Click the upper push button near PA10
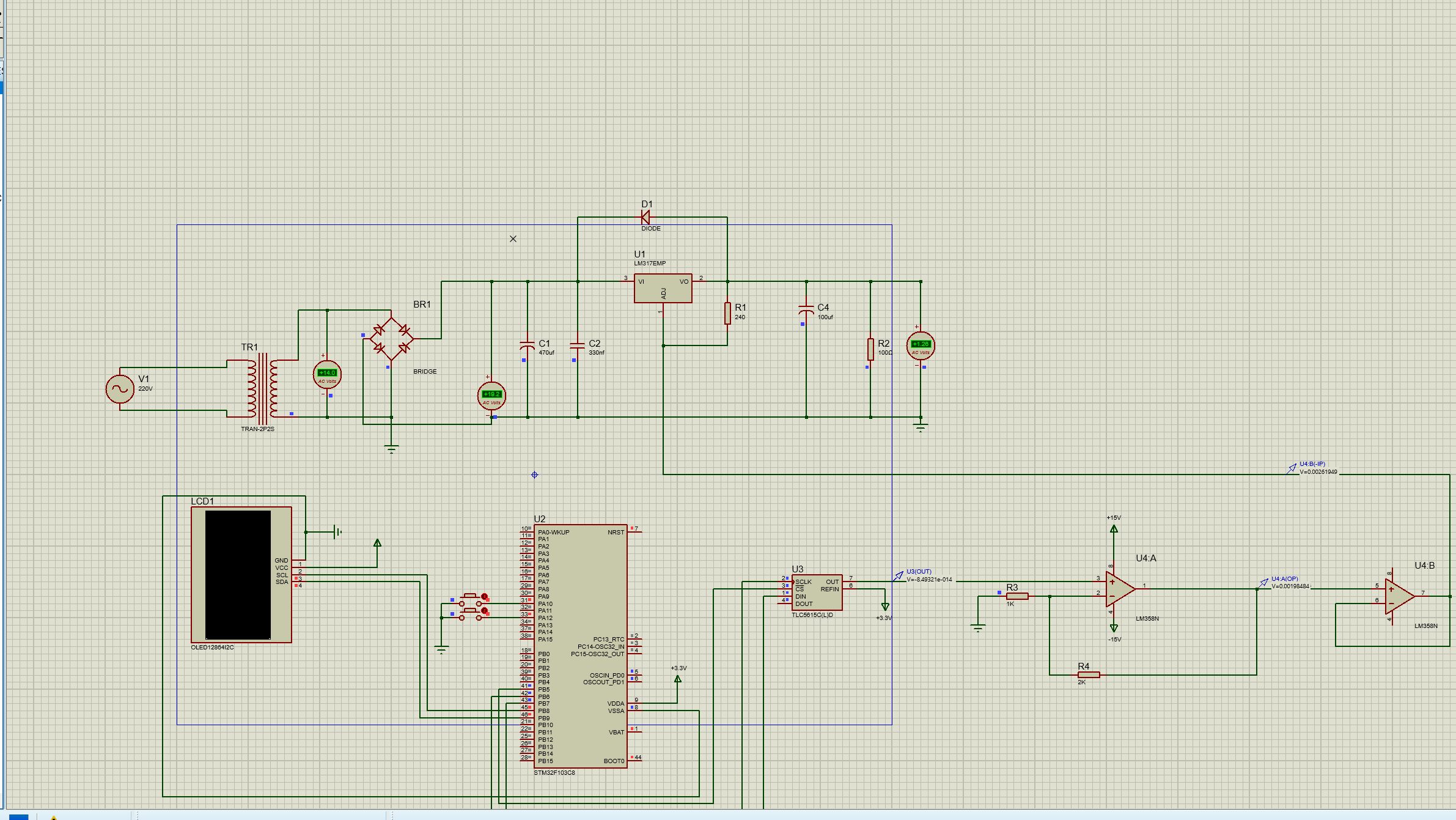1456x820 pixels. pos(472,600)
